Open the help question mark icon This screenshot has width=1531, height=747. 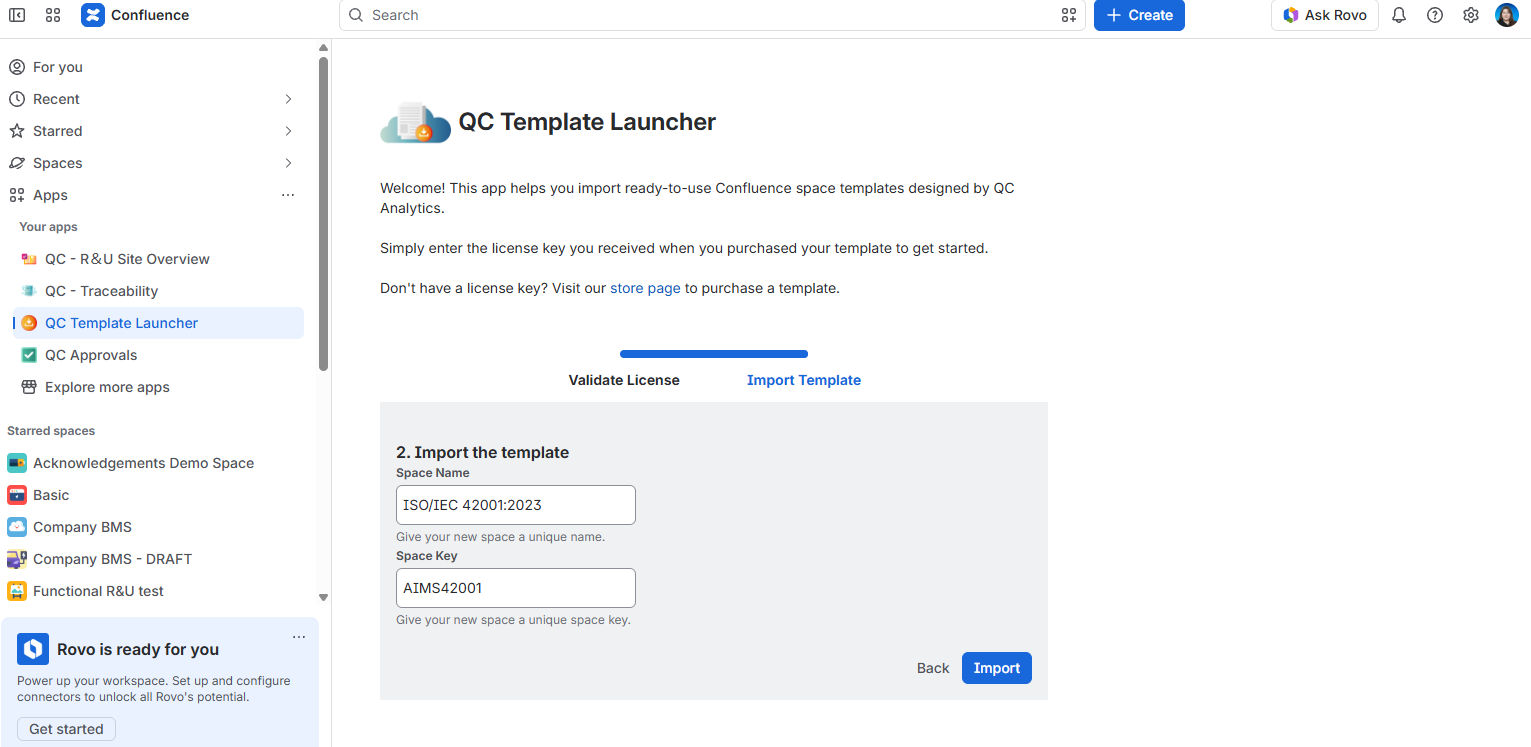tap(1435, 15)
